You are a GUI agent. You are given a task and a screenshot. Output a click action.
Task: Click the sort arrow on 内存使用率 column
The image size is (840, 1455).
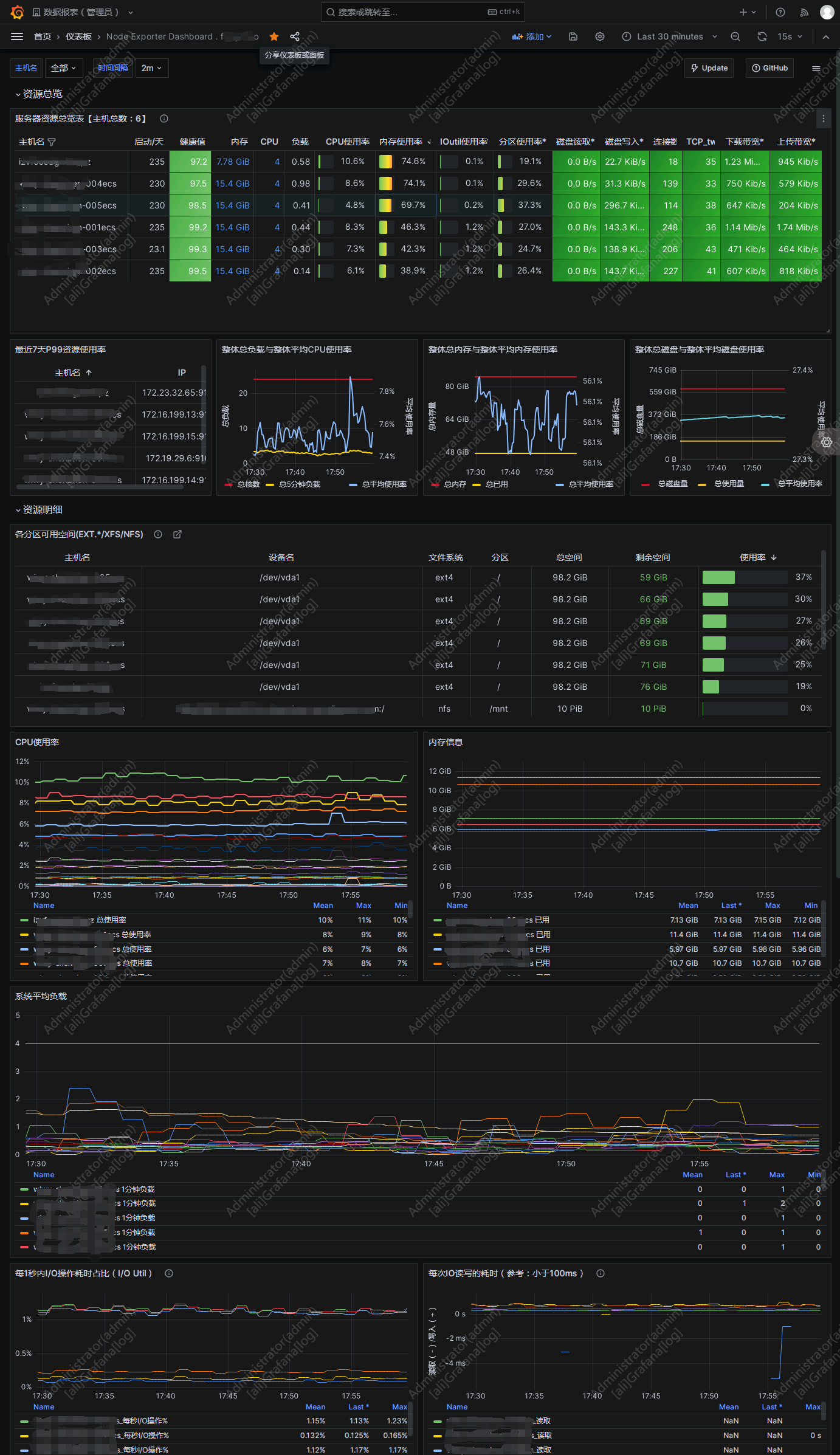429,142
